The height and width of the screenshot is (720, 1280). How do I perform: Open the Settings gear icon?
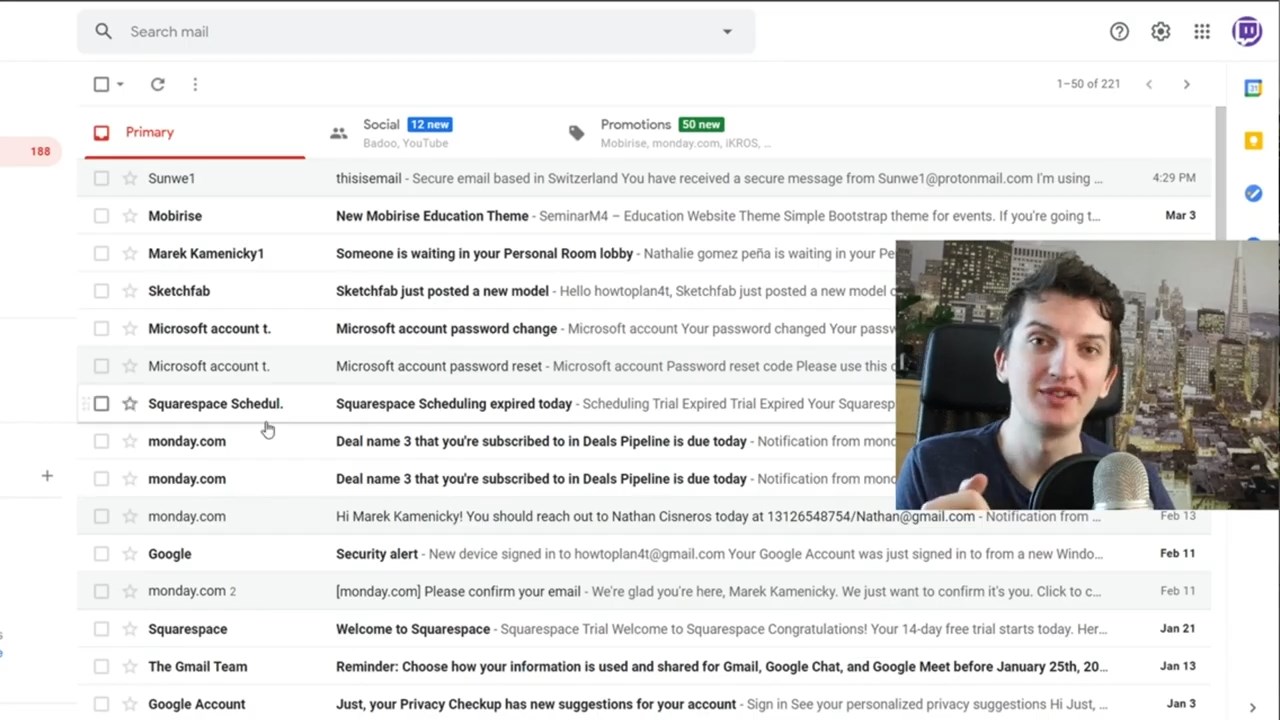1160,32
